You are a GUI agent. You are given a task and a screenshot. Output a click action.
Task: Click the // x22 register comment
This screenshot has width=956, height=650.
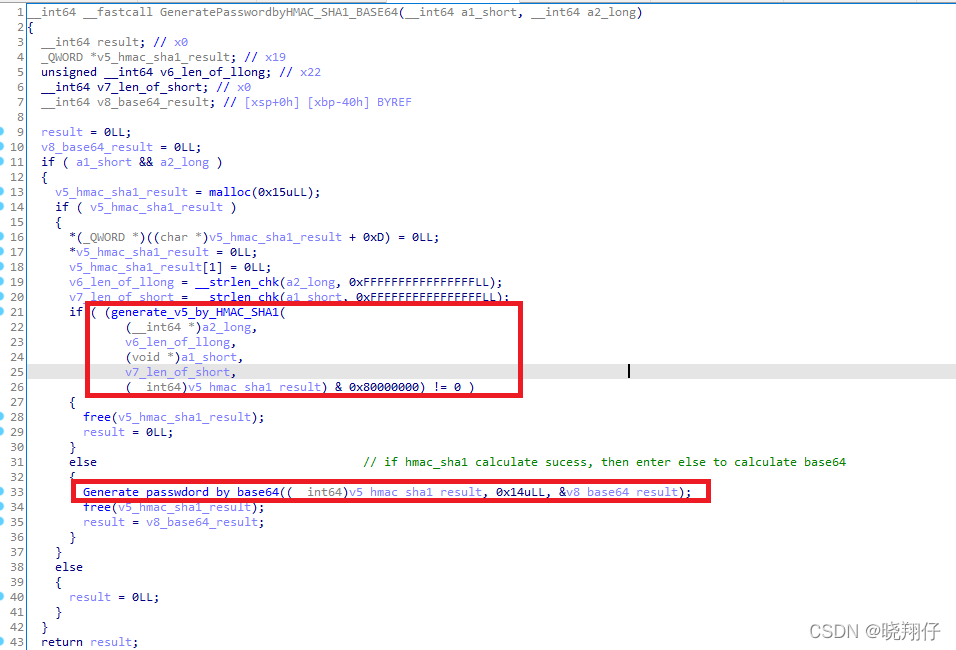[300, 72]
